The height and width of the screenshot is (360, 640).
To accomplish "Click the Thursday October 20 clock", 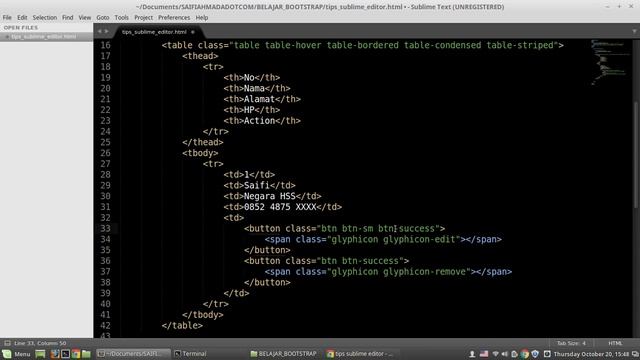I will (x=591, y=354).
